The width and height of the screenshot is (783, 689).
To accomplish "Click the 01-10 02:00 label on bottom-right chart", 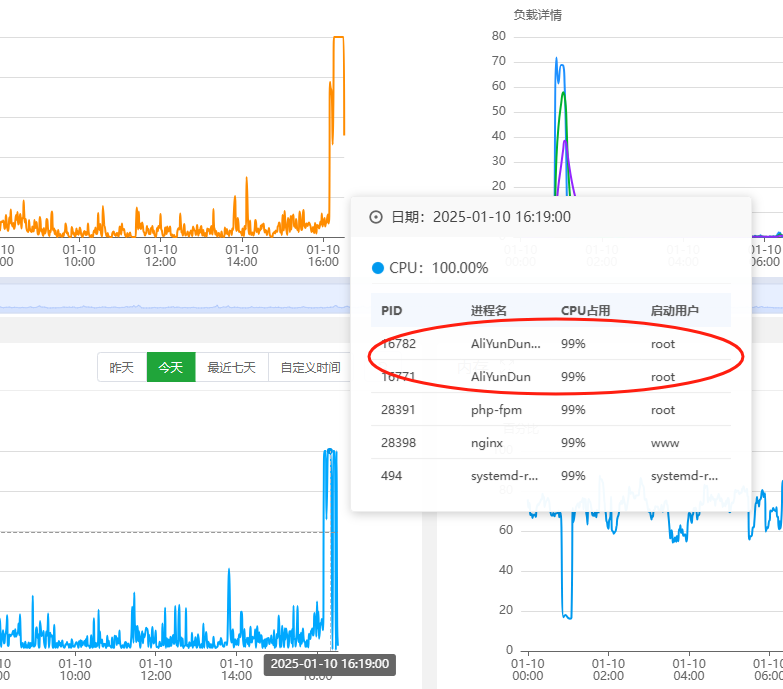I will coord(608,670).
